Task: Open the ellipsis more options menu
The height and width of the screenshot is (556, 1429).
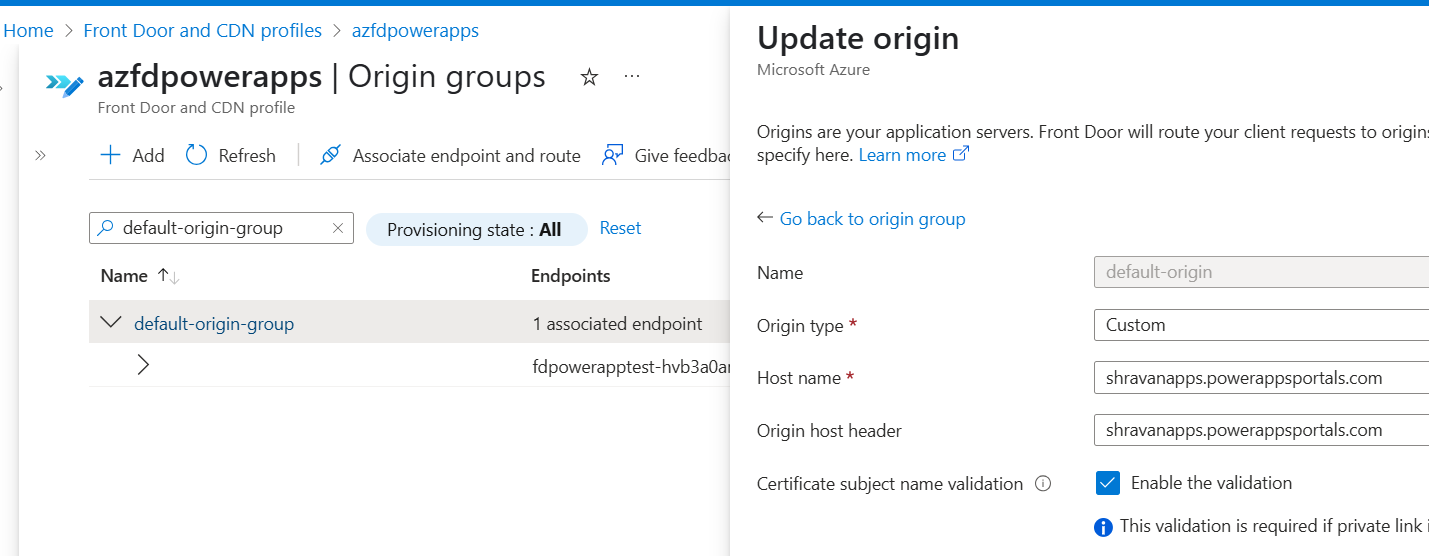Action: click(632, 77)
